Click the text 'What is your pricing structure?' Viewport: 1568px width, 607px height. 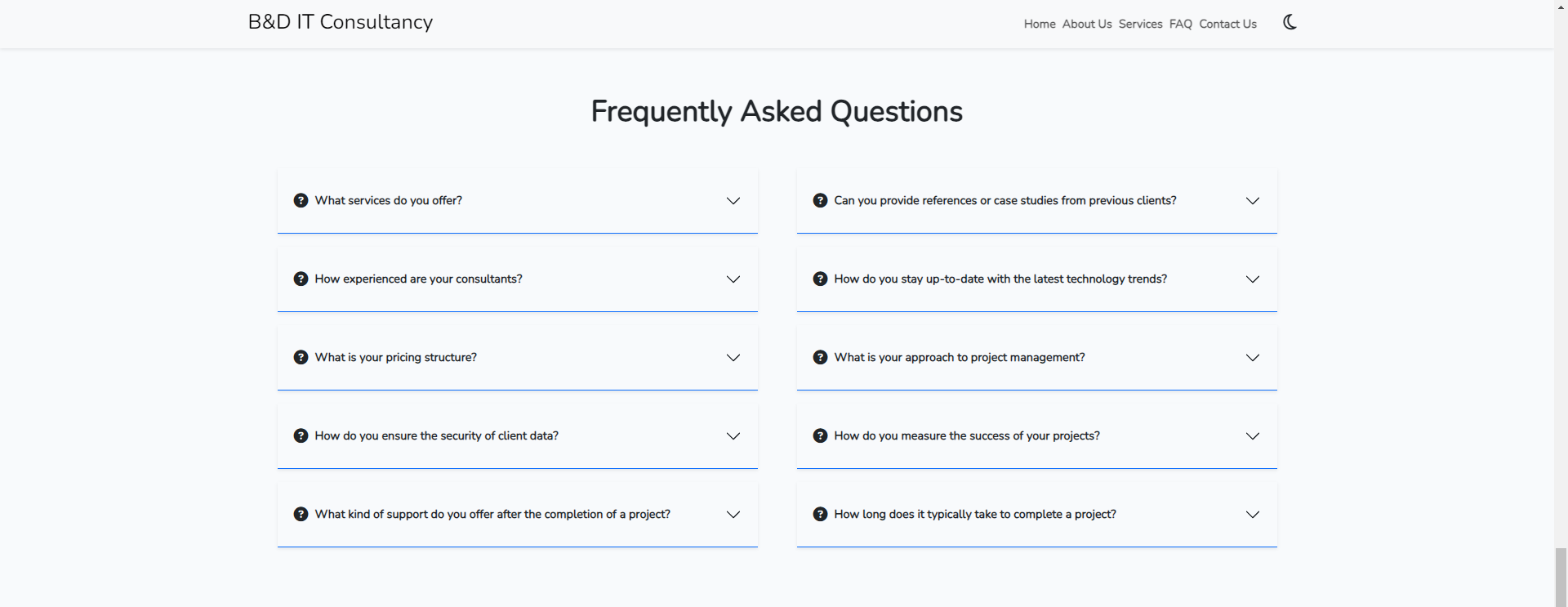point(396,357)
